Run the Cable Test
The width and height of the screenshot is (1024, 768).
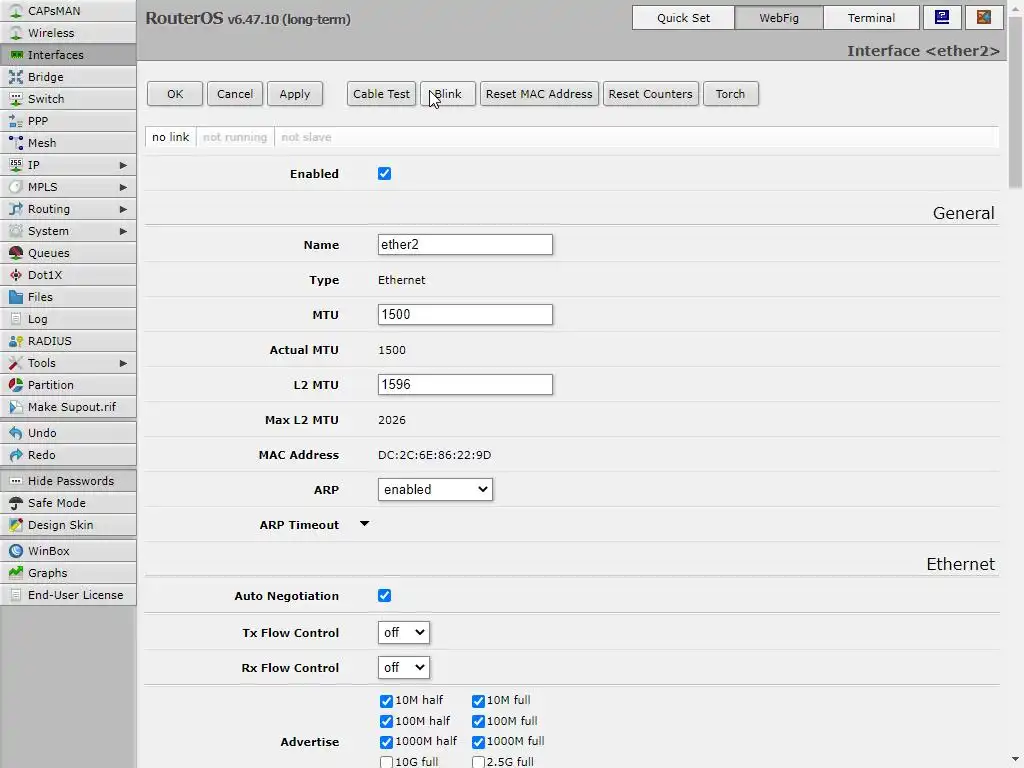coord(381,94)
